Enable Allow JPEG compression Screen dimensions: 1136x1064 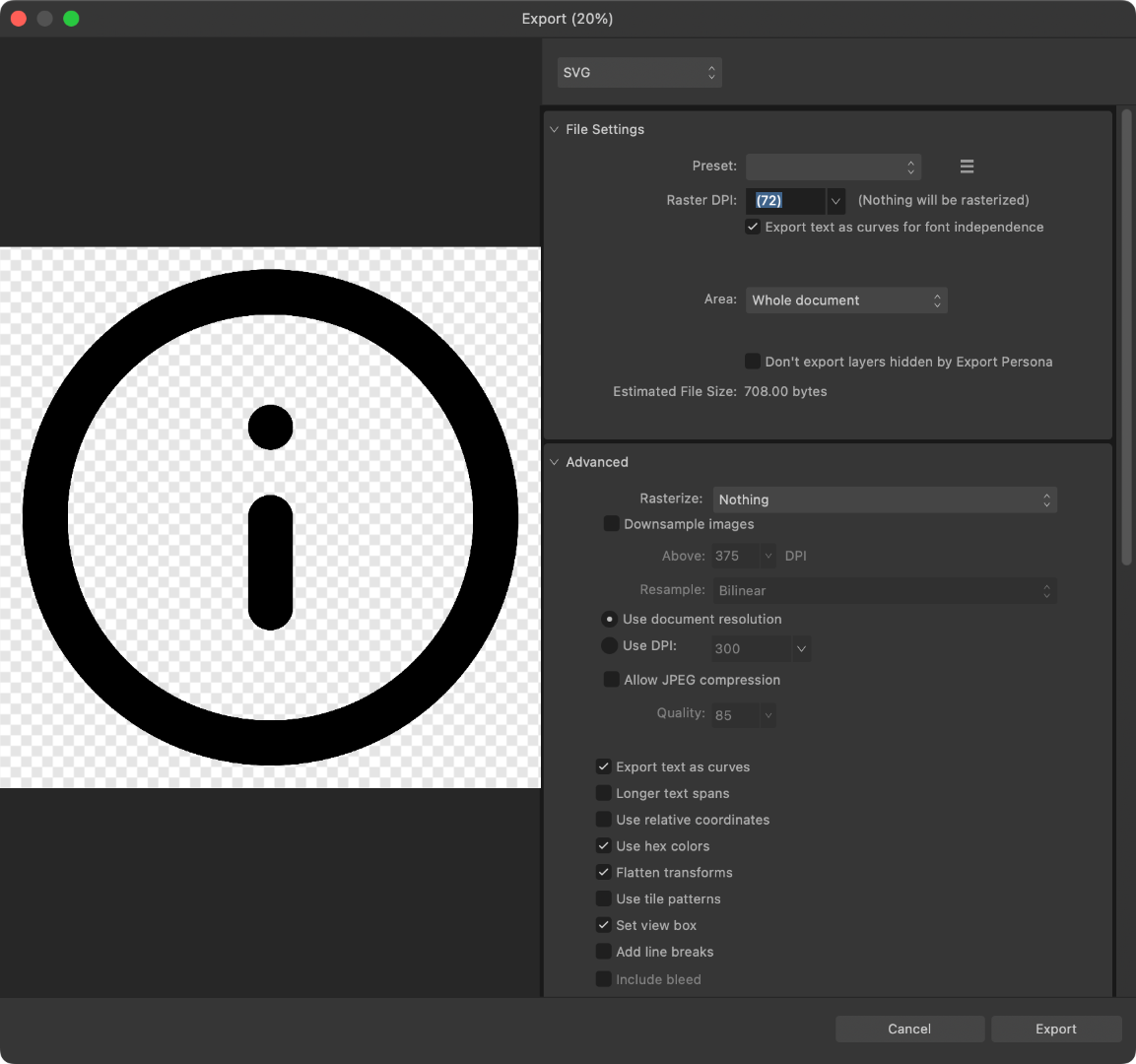point(611,680)
